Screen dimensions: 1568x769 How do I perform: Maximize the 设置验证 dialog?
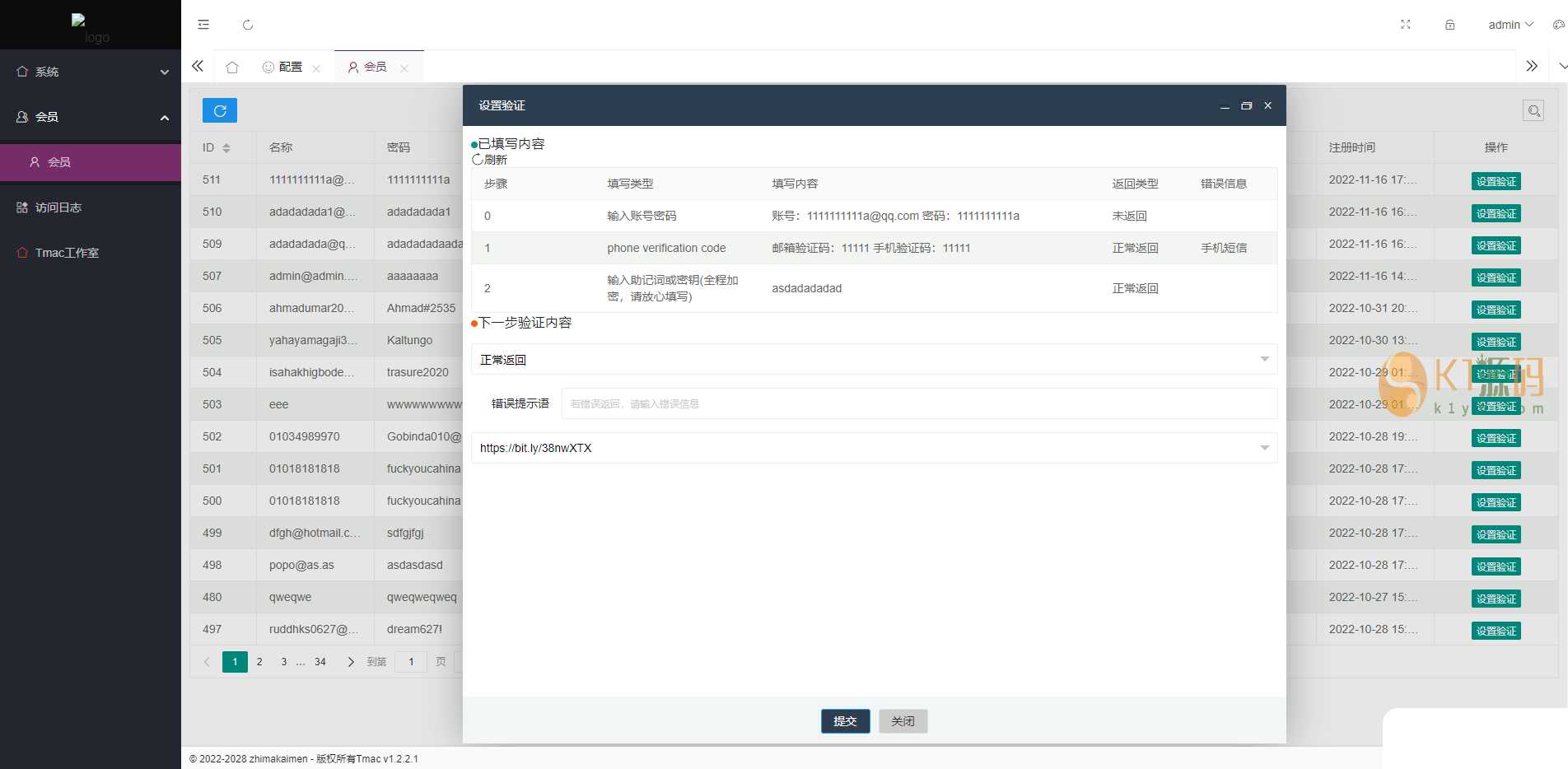[x=1246, y=105]
